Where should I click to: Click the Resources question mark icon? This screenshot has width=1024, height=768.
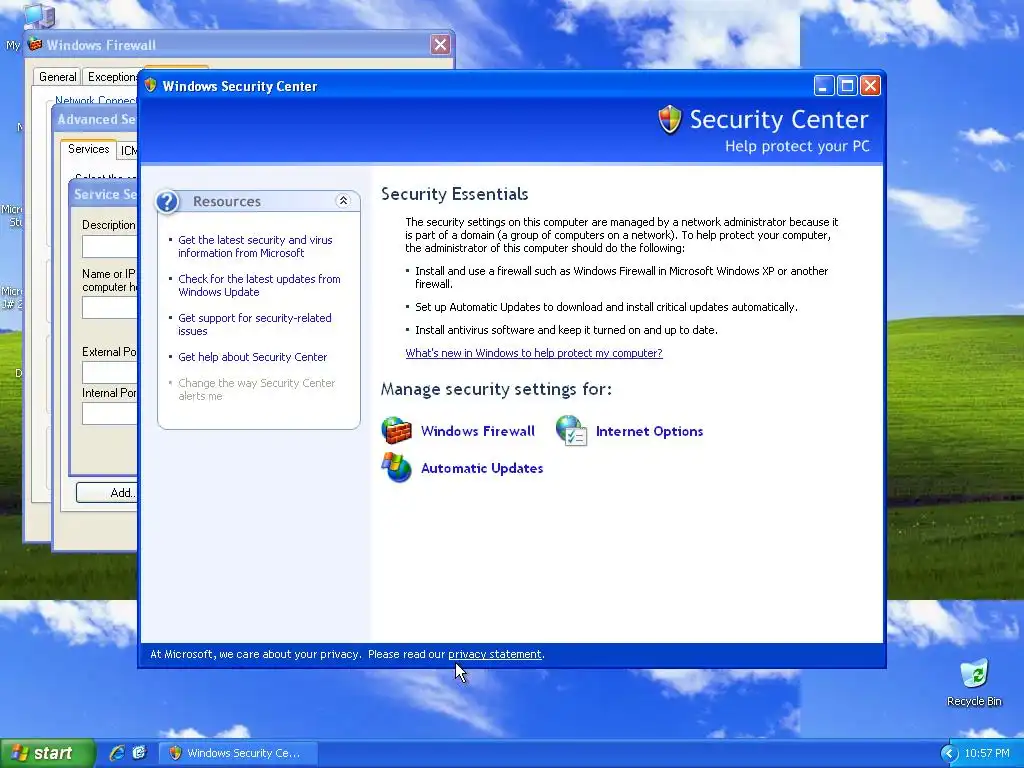[167, 201]
